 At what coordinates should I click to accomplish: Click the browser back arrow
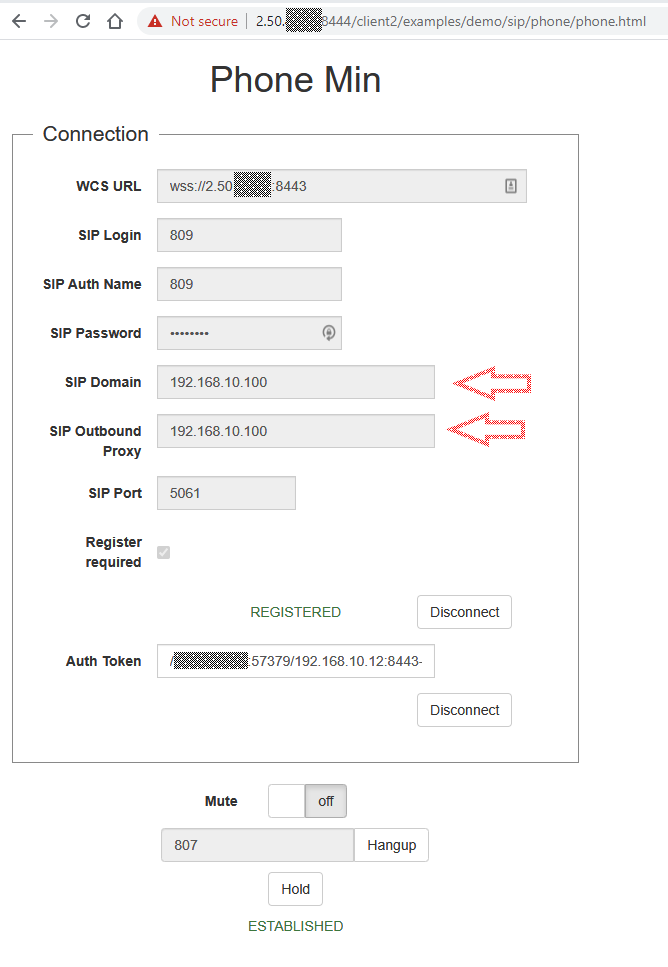18,21
